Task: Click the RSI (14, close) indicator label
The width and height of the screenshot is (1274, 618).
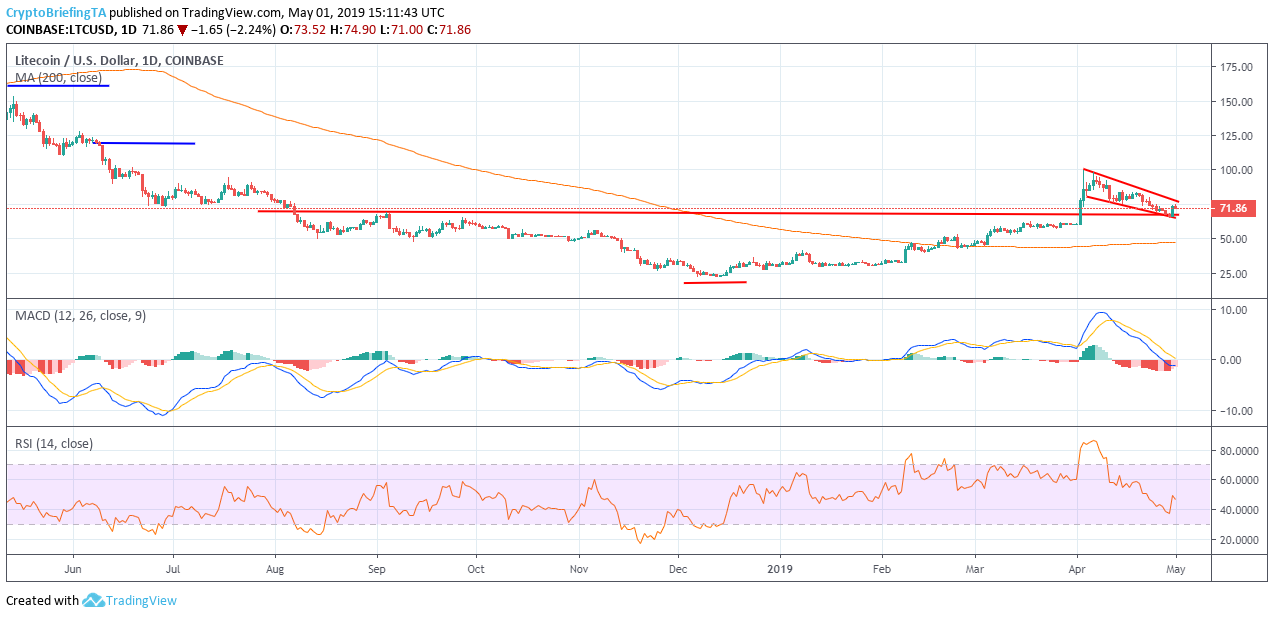Action: [x=54, y=443]
